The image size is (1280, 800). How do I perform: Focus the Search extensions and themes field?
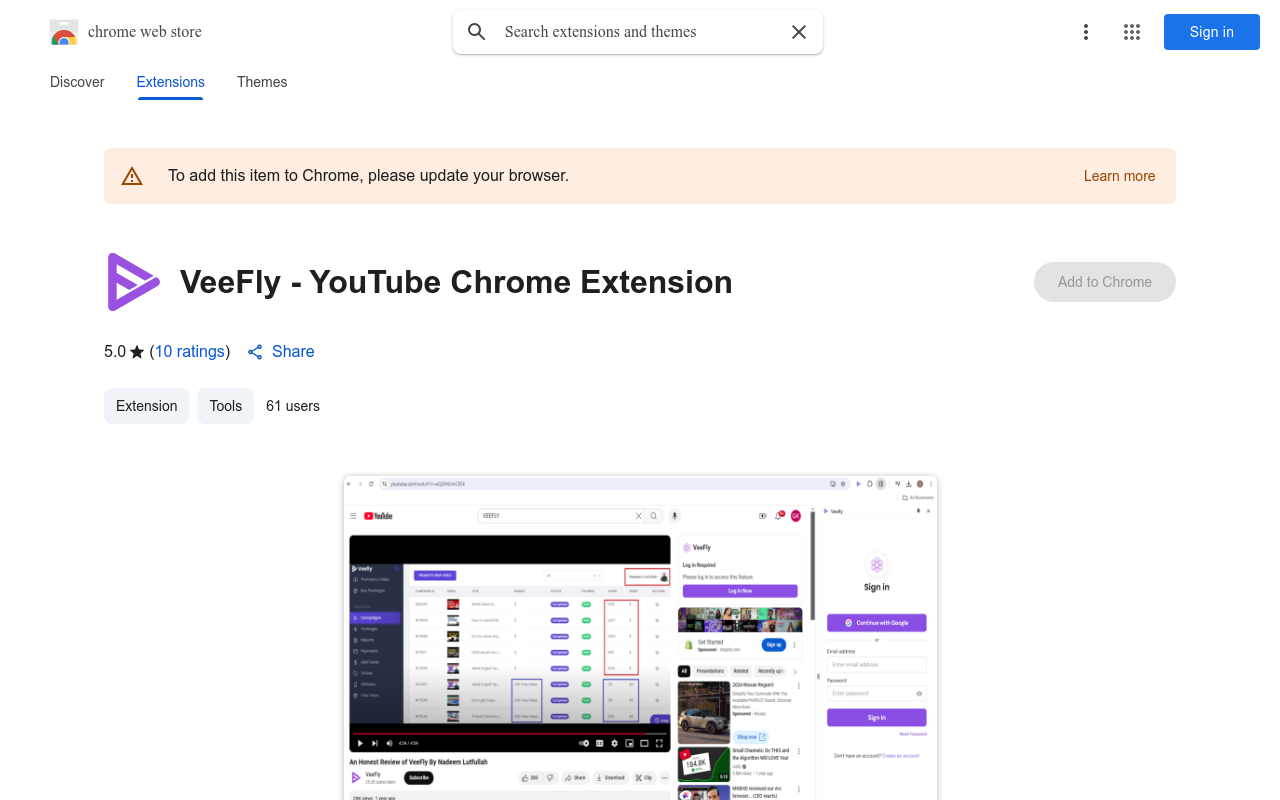tap(640, 32)
